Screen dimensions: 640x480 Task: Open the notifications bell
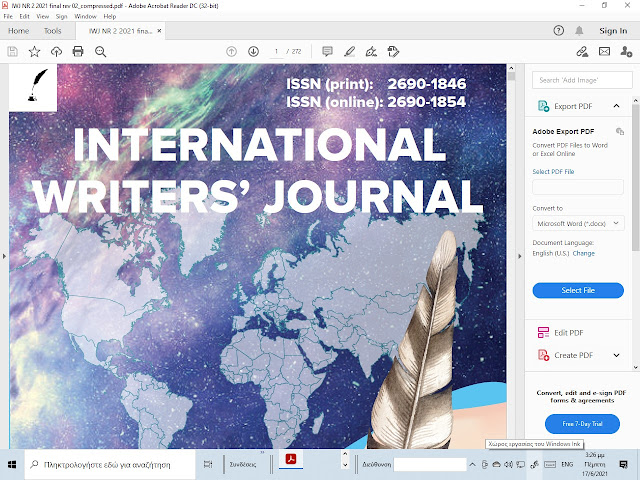579,31
